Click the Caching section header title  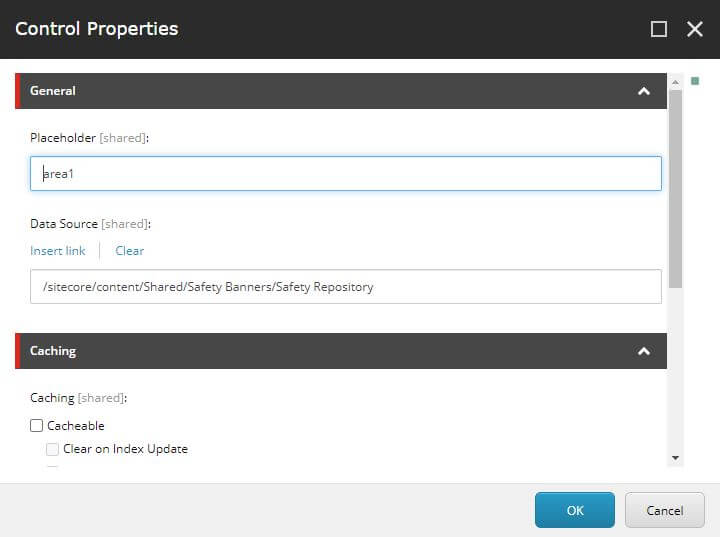coord(53,351)
